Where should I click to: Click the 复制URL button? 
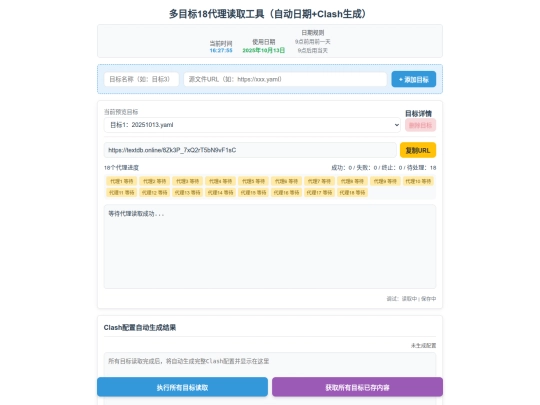pyautogui.click(x=418, y=150)
